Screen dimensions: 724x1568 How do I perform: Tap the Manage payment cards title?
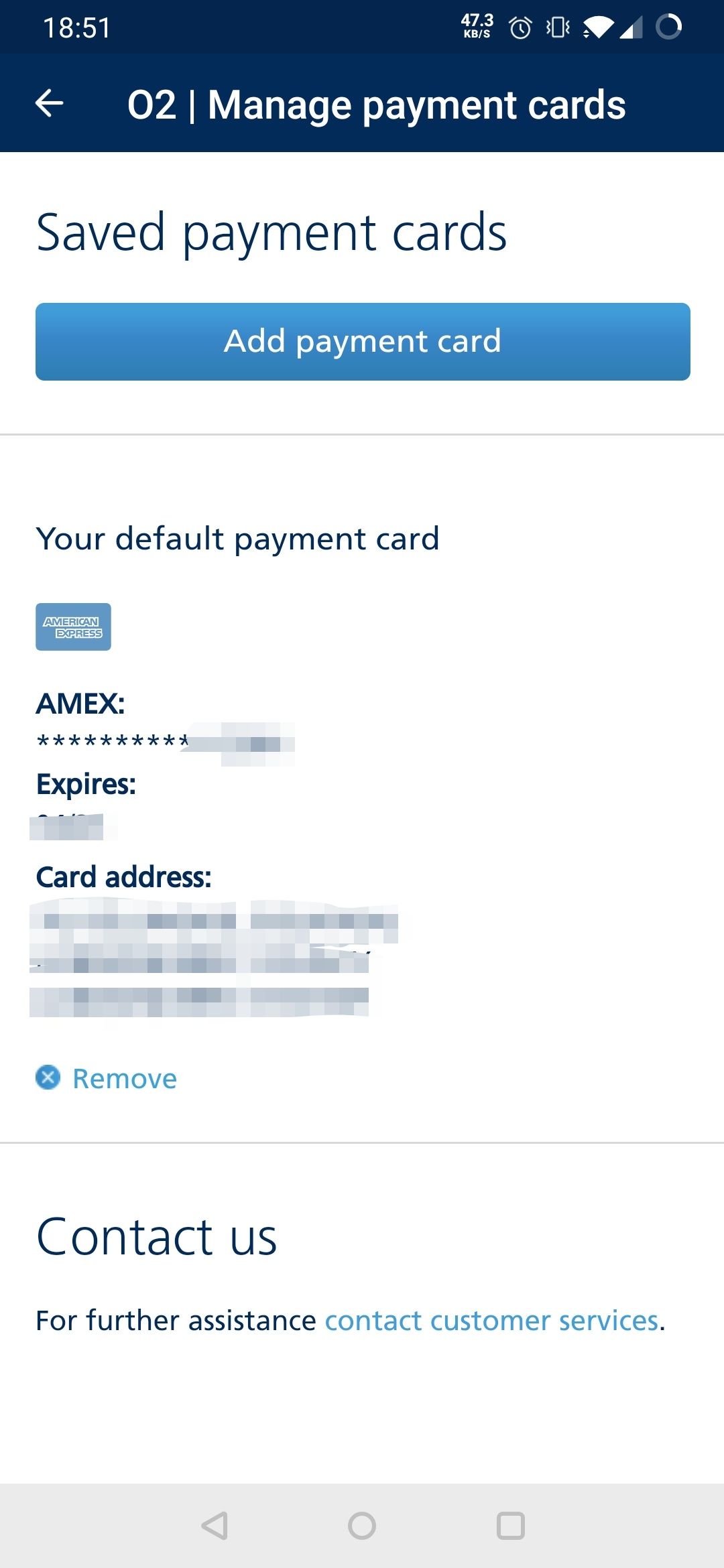(x=376, y=105)
